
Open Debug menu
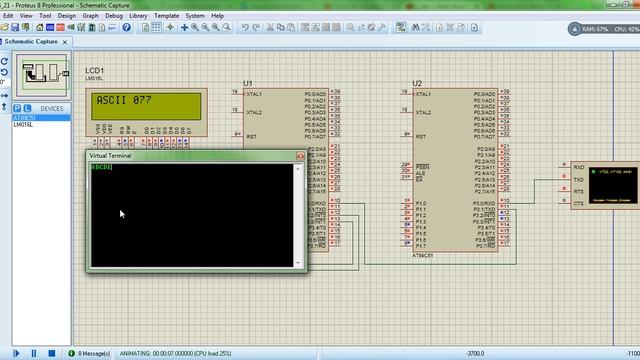(114, 16)
